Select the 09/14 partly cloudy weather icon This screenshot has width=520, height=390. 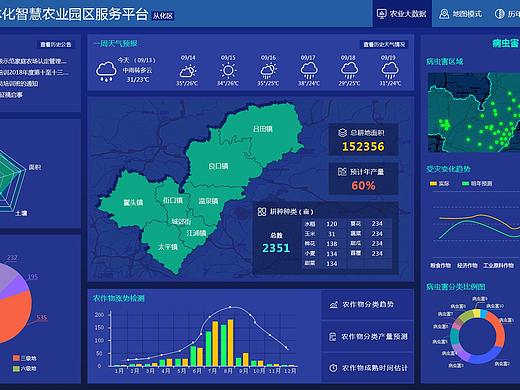tap(188, 71)
